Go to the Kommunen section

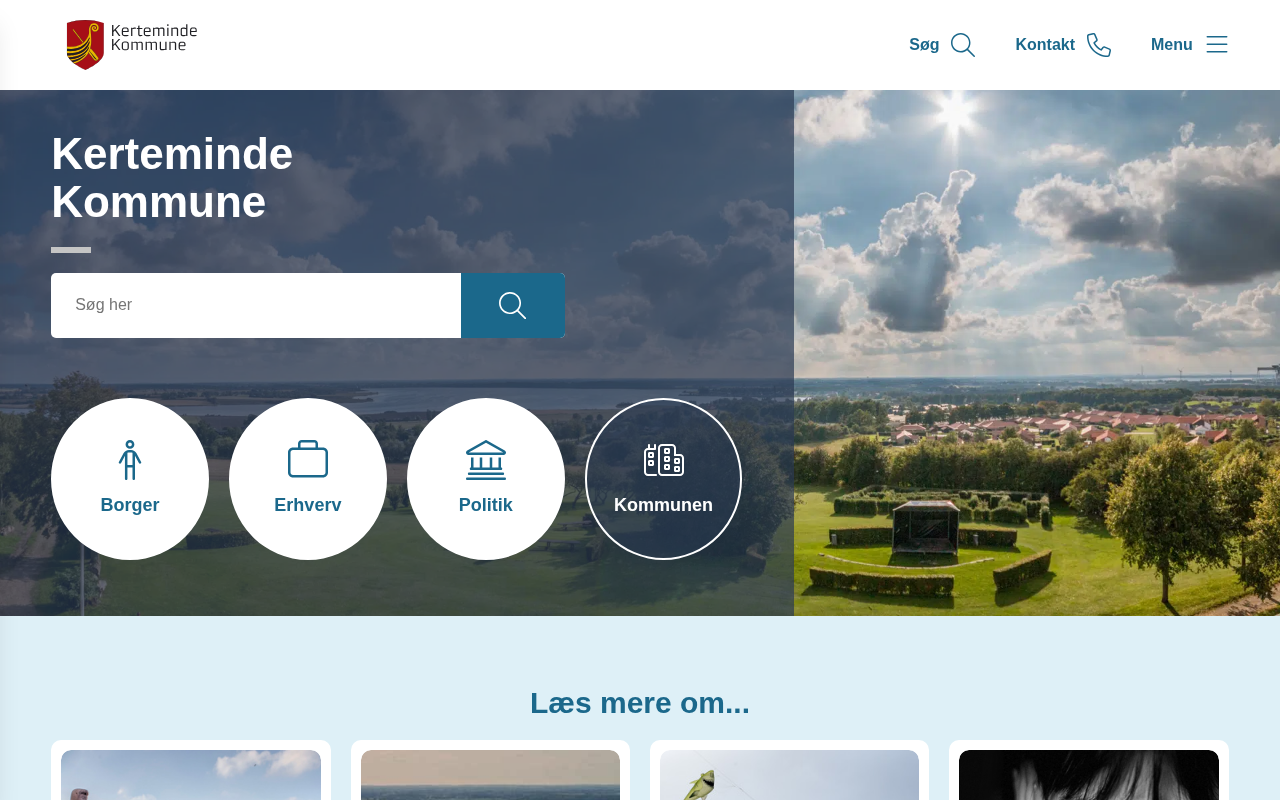point(664,479)
